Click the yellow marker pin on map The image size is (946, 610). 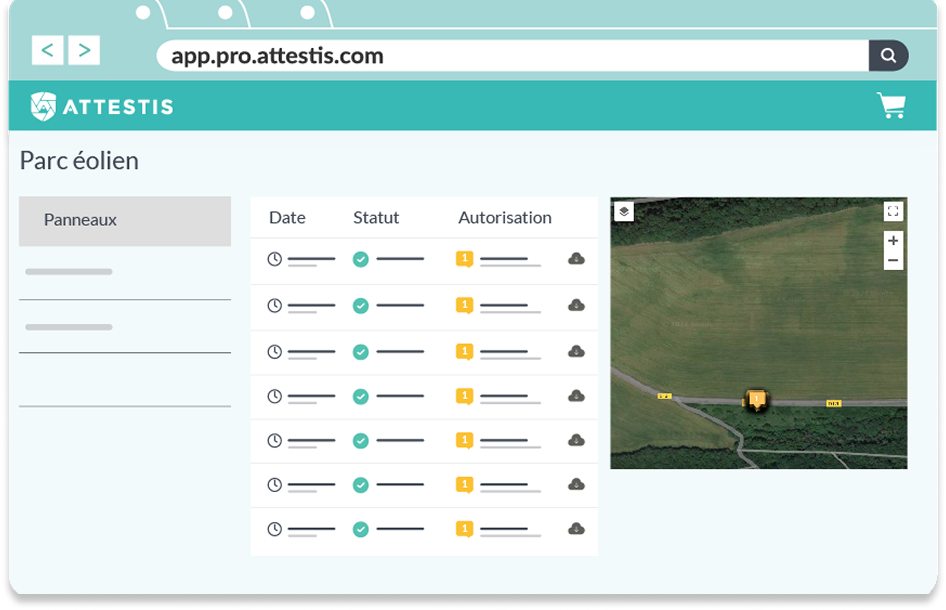[x=757, y=400]
